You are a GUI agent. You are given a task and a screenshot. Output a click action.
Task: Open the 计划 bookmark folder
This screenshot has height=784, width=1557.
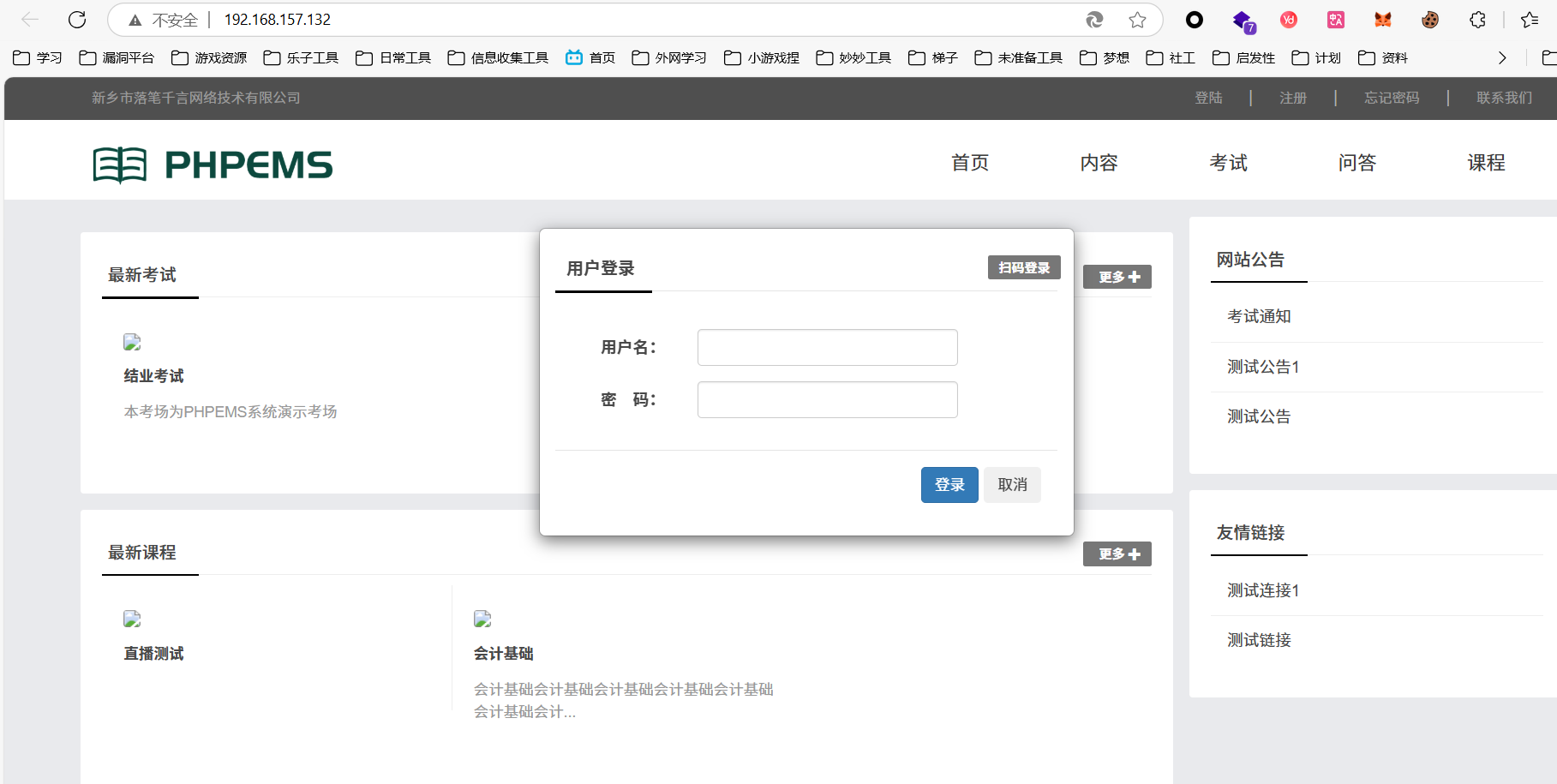1316,57
